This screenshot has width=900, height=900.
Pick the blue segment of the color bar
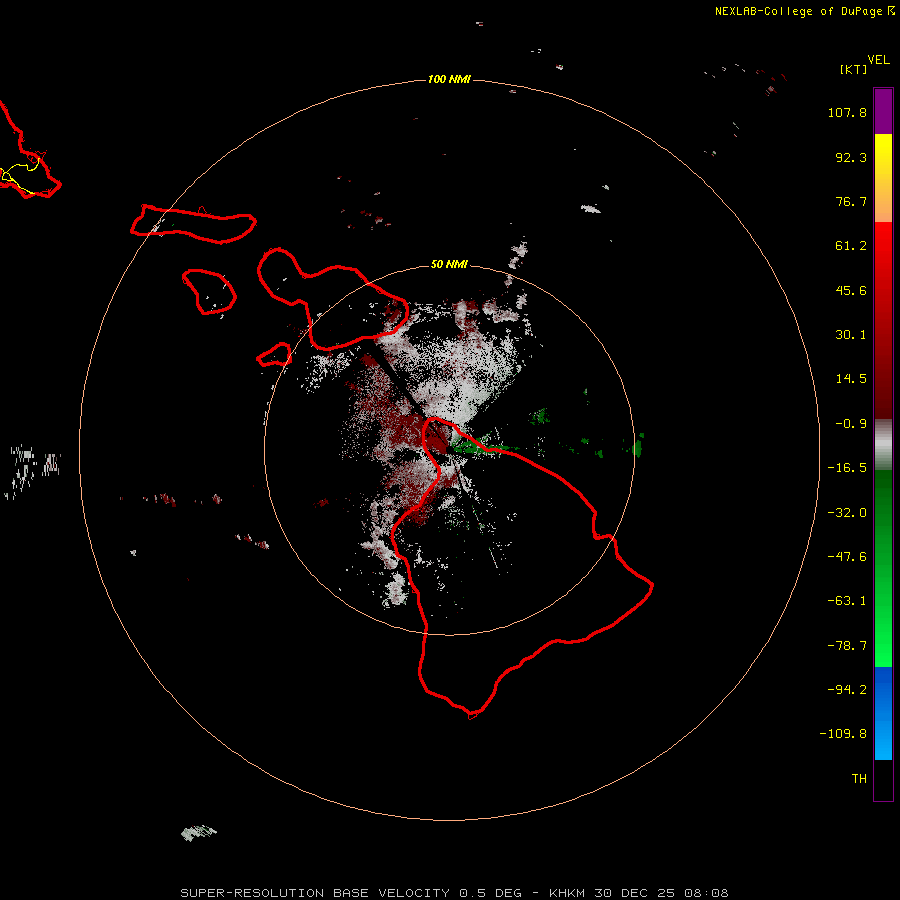pos(883,713)
